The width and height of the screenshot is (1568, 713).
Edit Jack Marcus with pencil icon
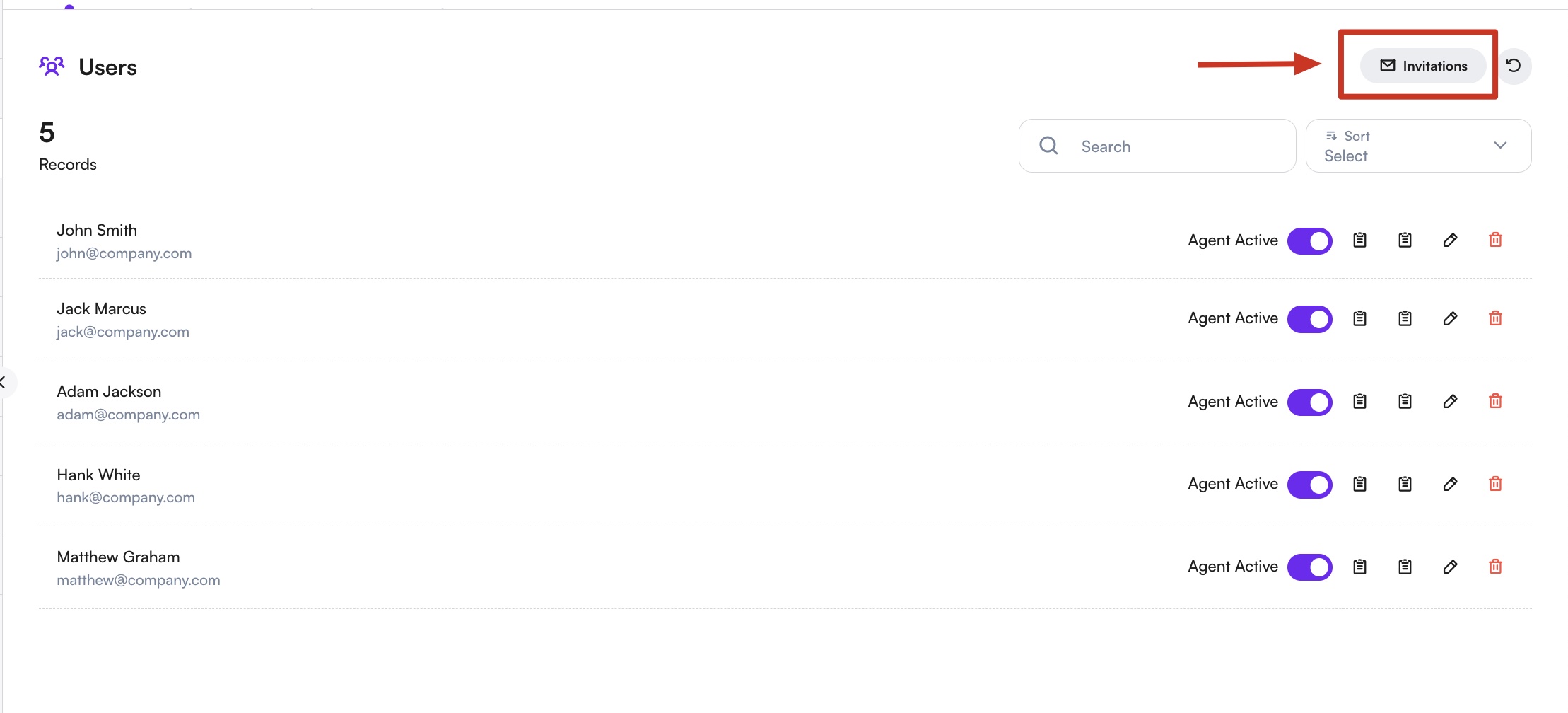[1450, 319]
